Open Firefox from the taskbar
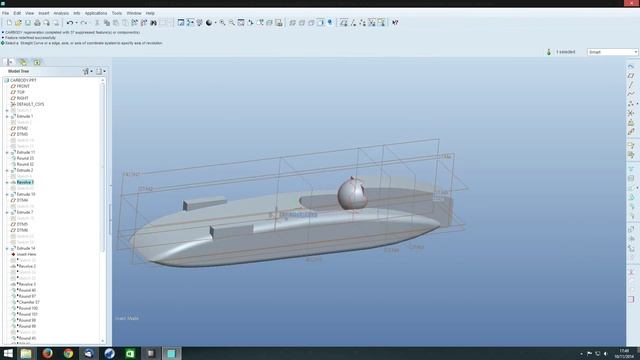This screenshot has height=360, width=640. [47, 353]
